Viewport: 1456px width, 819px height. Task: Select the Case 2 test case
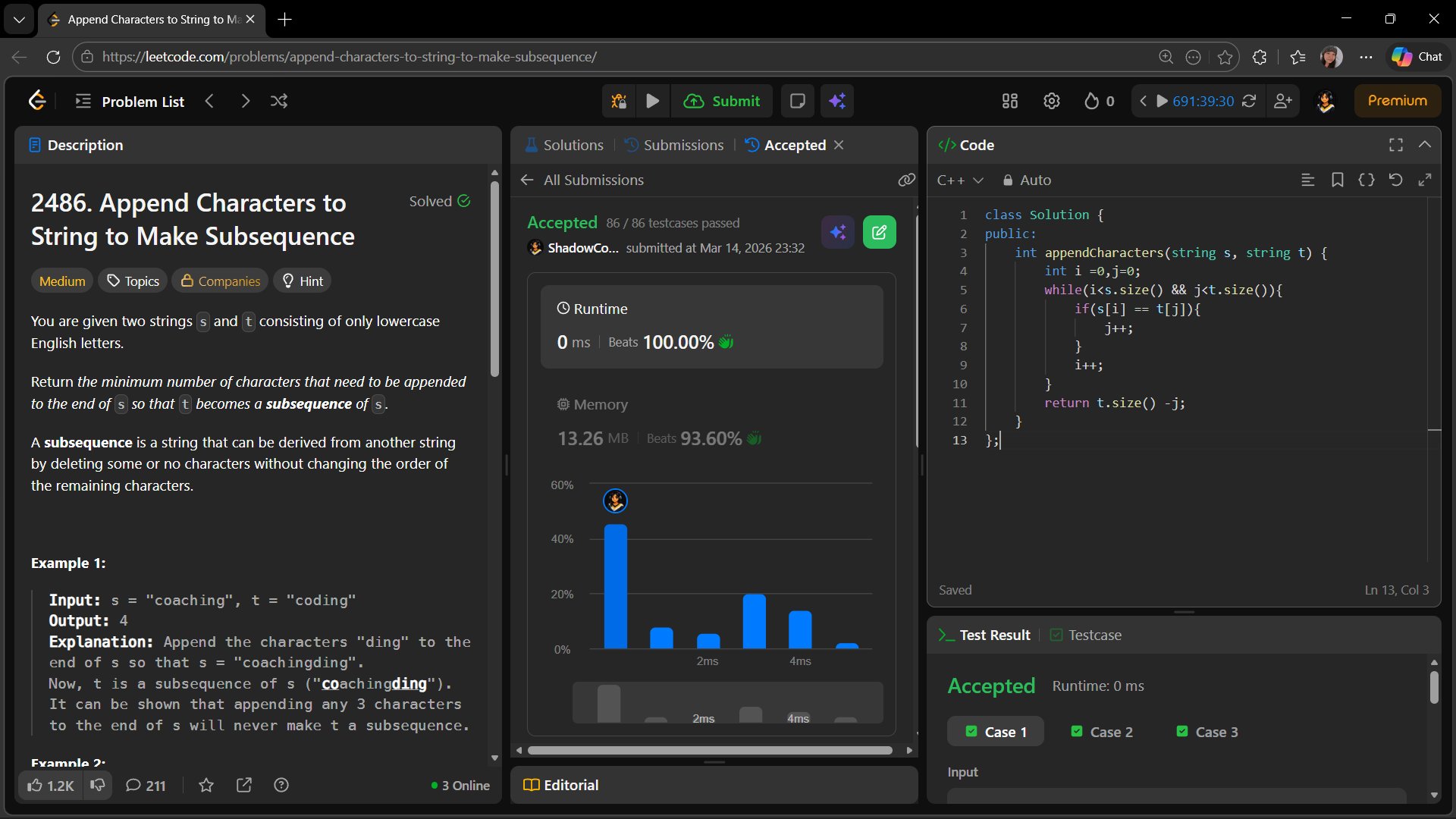[x=1102, y=732]
